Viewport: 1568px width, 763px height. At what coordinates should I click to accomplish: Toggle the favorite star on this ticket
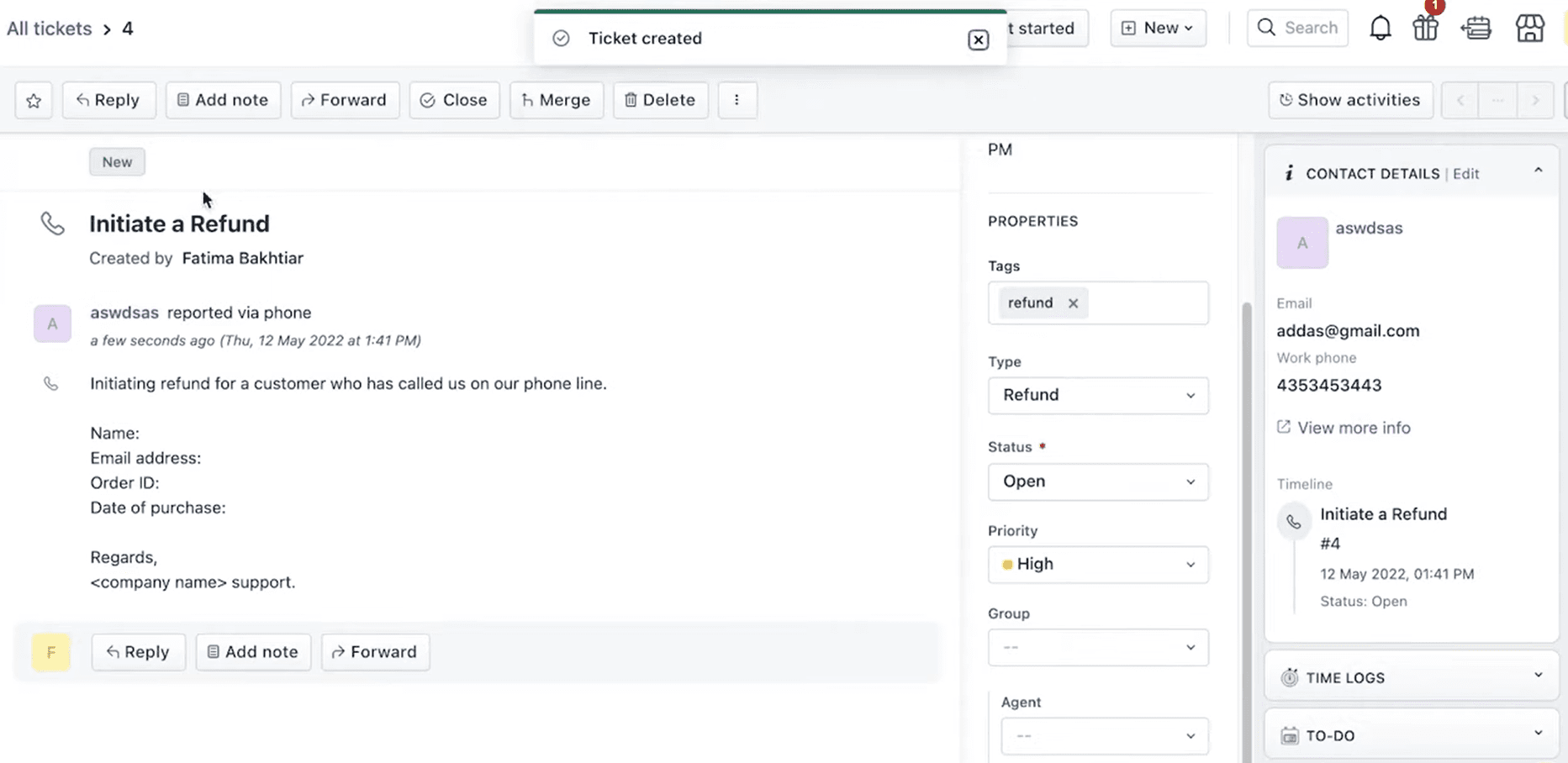[33, 100]
